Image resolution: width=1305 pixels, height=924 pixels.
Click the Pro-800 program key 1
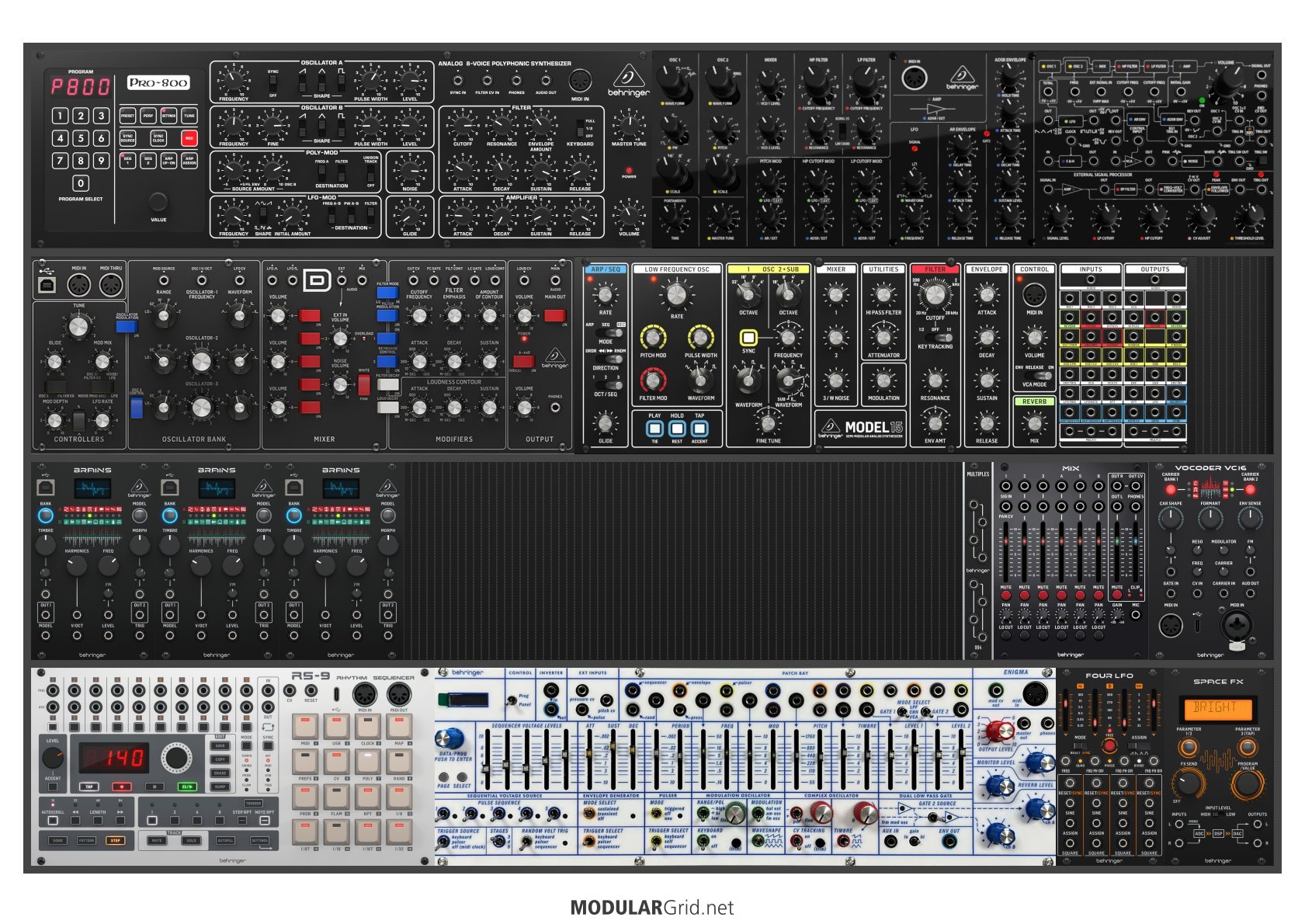click(60, 116)
